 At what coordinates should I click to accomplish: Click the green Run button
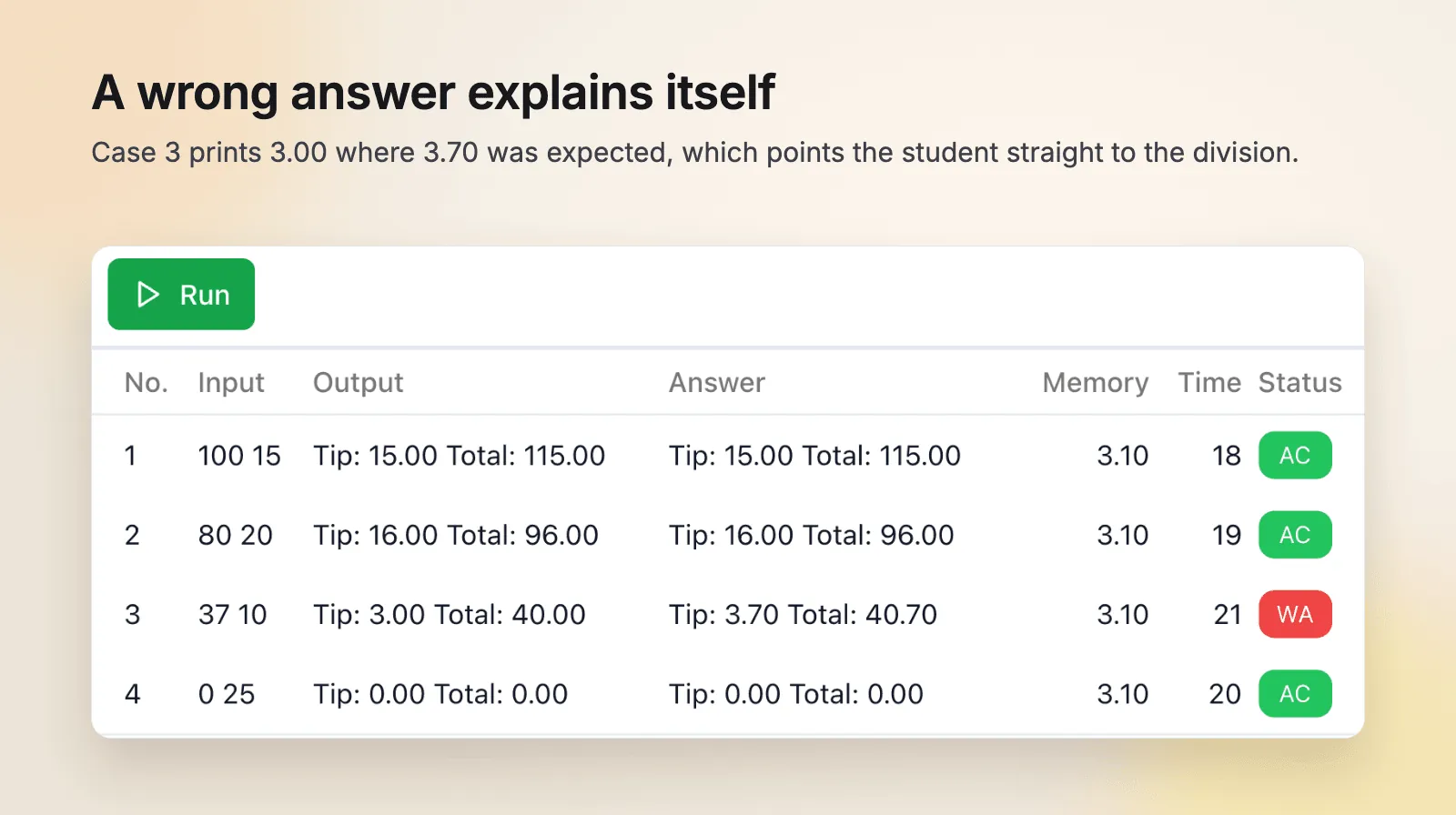point(181,294)
